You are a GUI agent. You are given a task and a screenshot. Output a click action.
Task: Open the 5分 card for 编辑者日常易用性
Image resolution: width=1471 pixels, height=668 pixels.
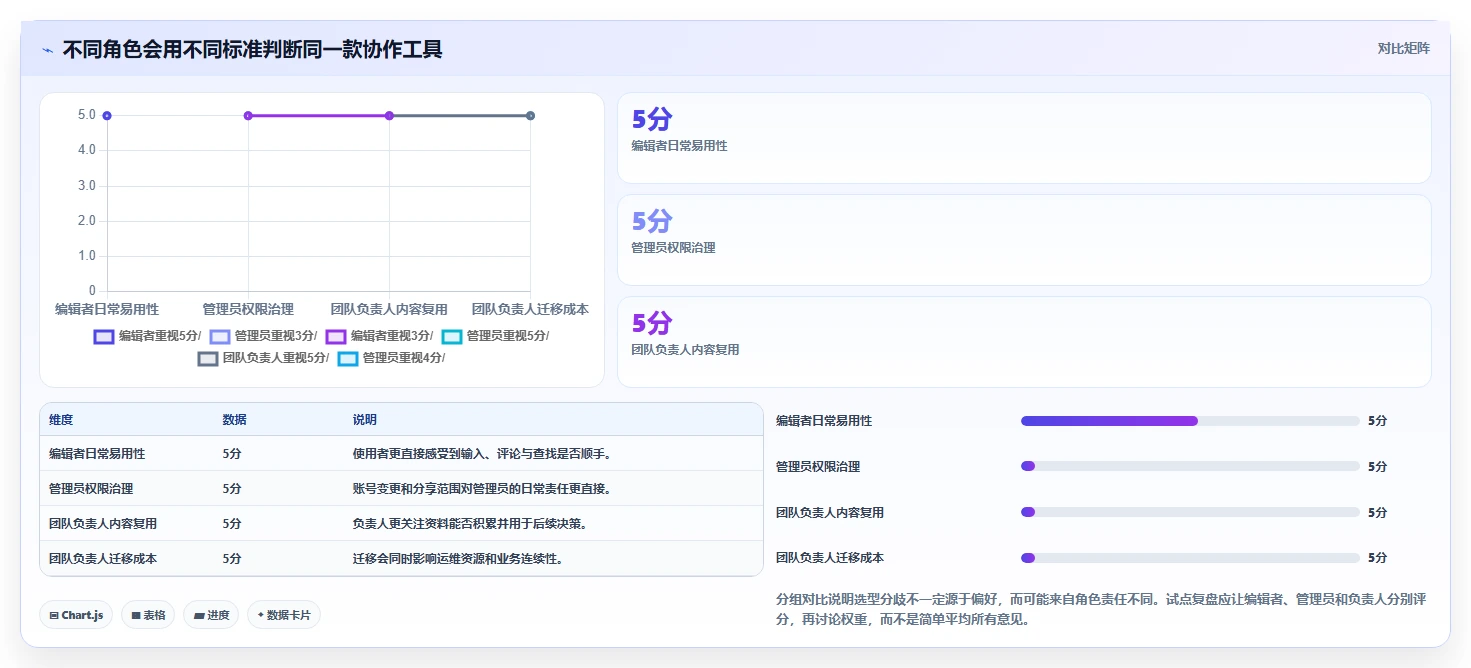coord(1024,138)
